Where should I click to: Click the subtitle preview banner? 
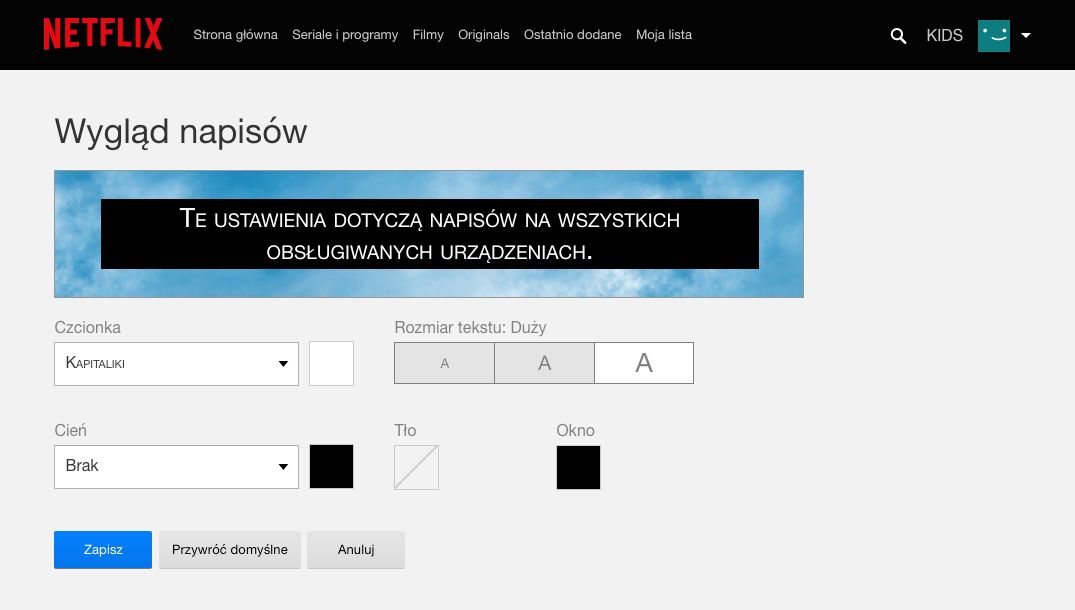(429, 234)
